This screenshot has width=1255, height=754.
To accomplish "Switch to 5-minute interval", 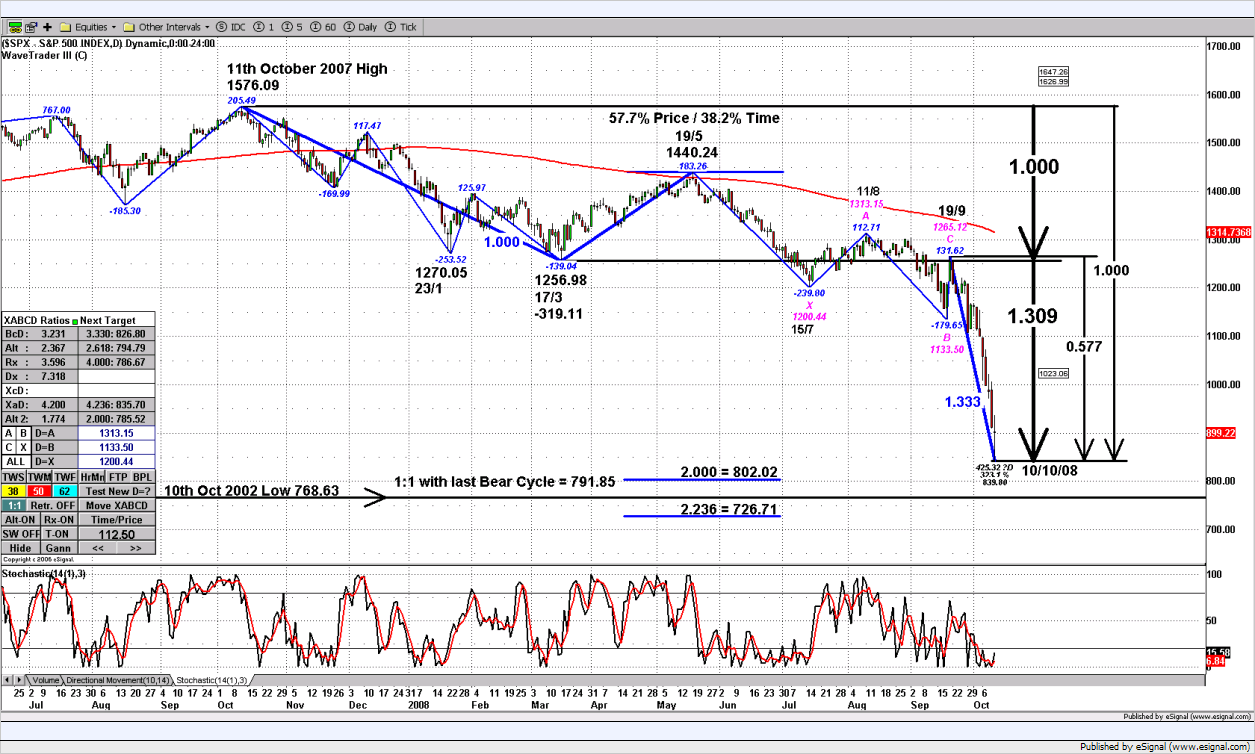I will 292,27.
